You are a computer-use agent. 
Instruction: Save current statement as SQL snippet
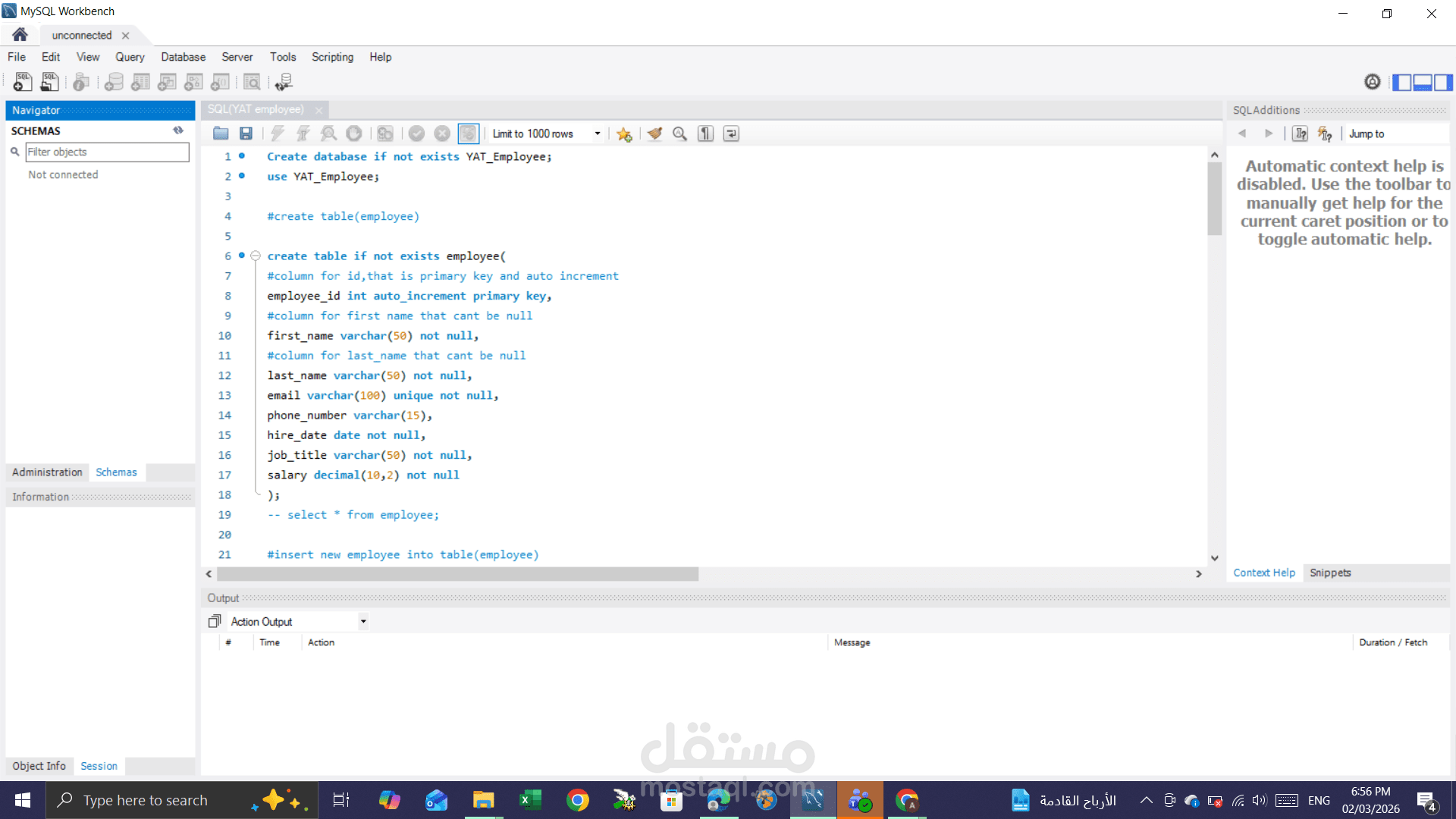click(624, 133)
